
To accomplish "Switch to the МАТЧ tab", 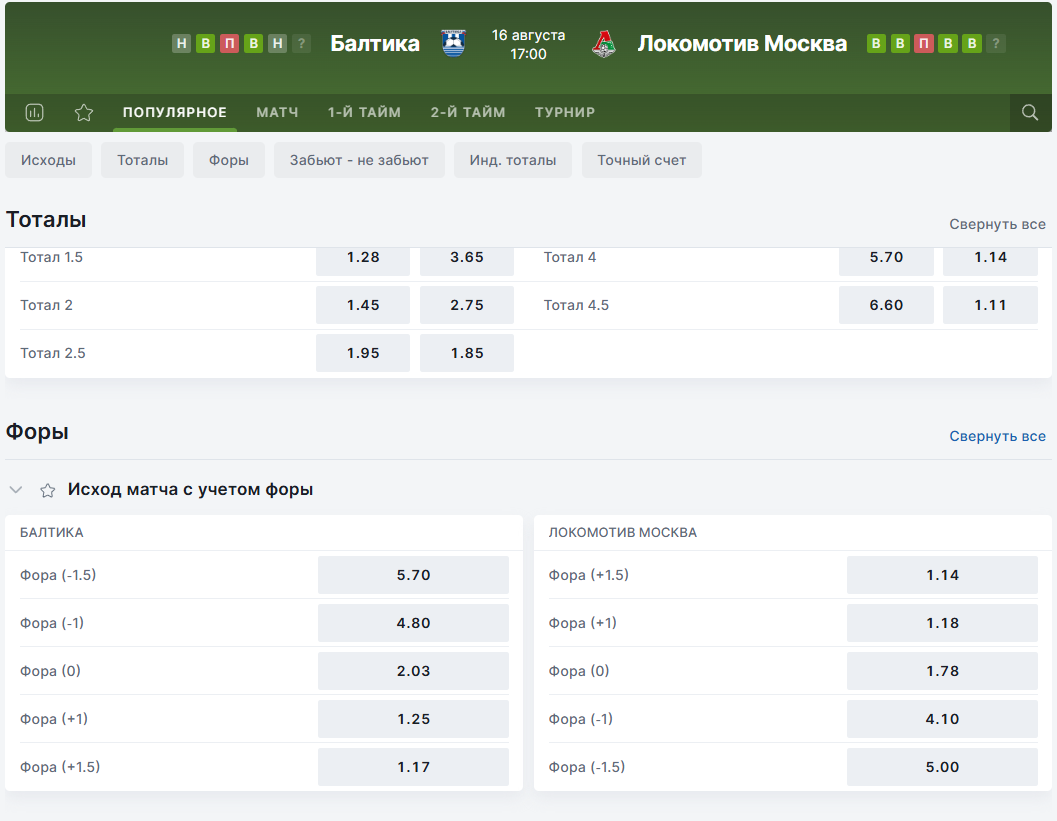I will click(x=277, y=113).
